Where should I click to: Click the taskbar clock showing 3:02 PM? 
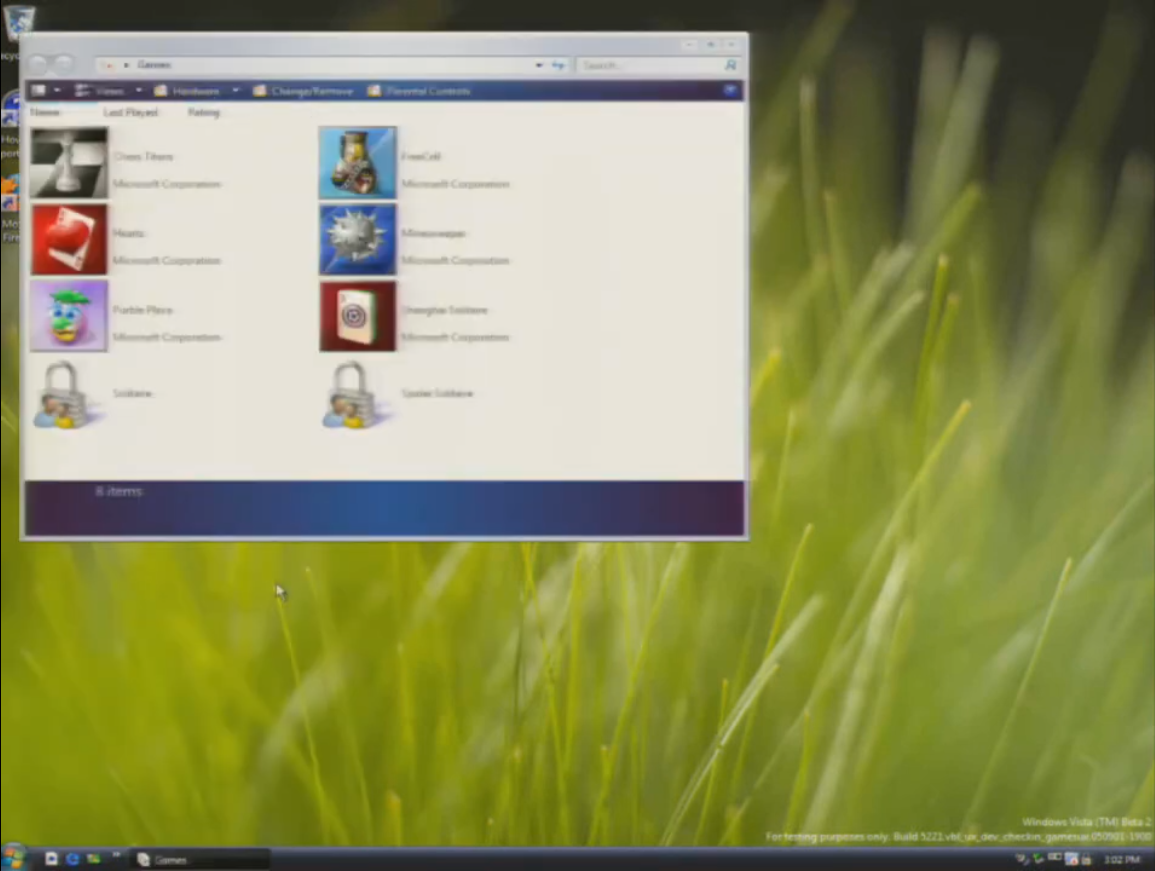click(x=1122, y=859)
